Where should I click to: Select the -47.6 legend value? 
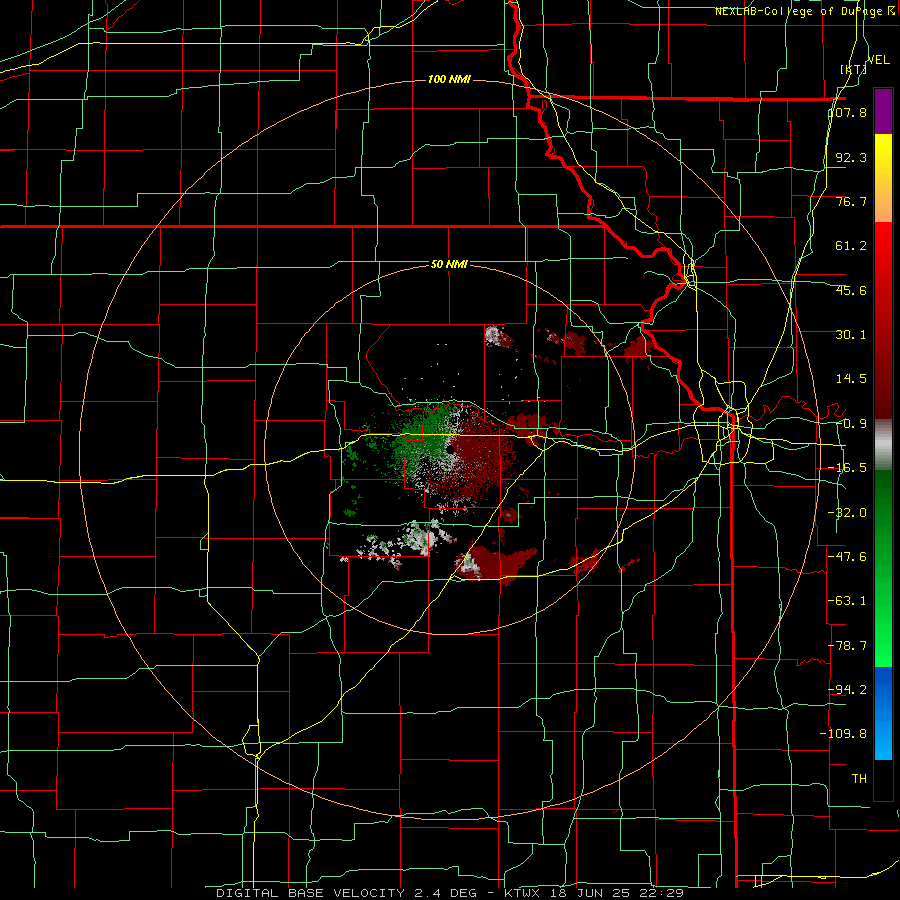[x=848, y=557]
